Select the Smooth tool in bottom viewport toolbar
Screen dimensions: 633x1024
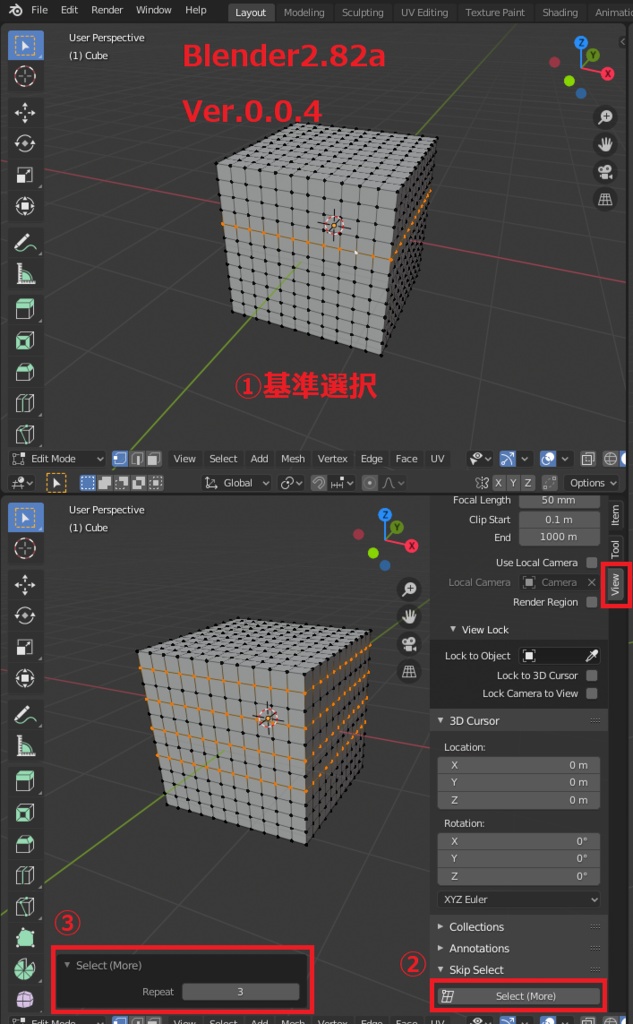[25, 1000]
